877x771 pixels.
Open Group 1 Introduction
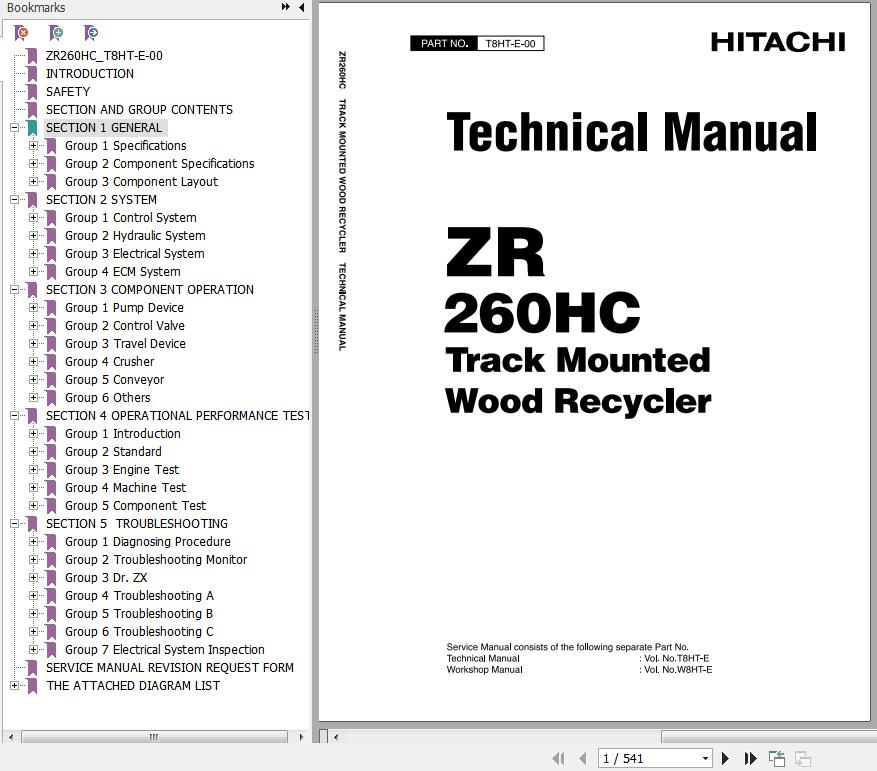coord(122,434)
